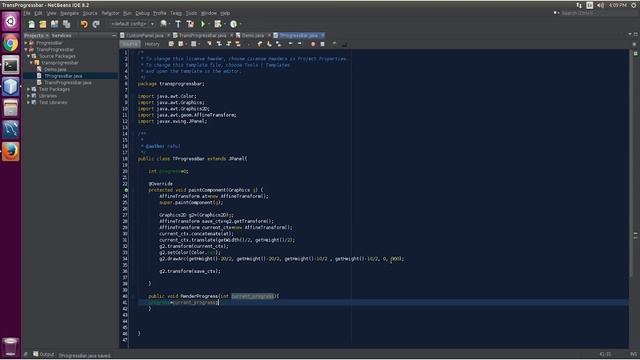Open Firefox from the dock

(11, 152)
